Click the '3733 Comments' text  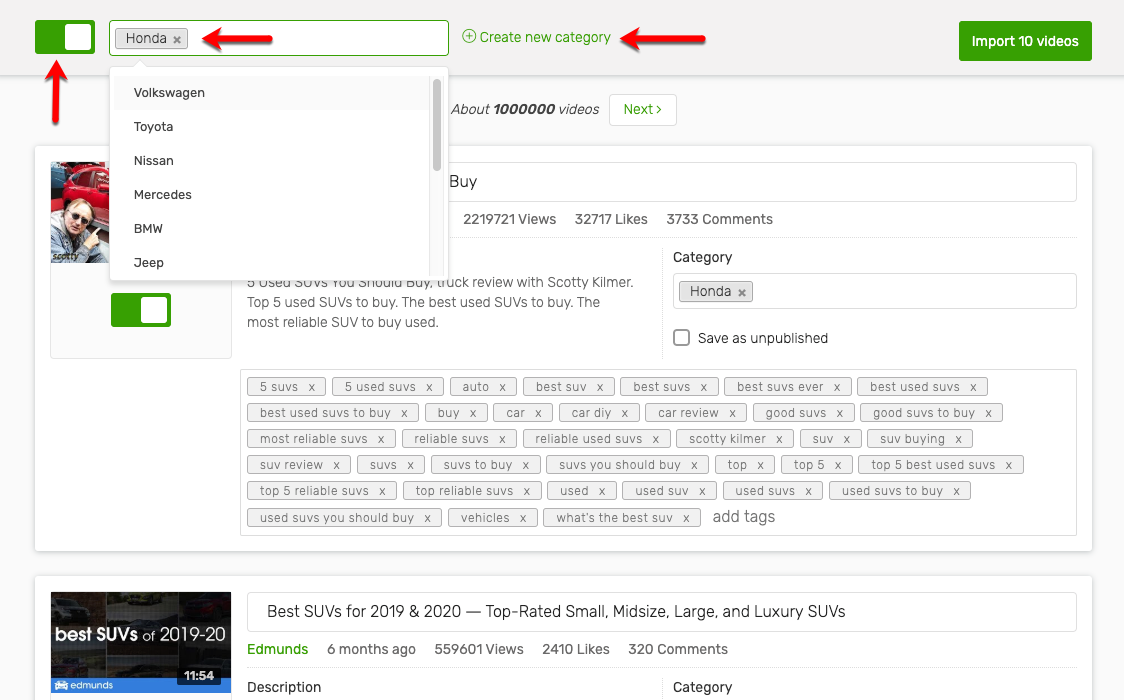[720, 219]
